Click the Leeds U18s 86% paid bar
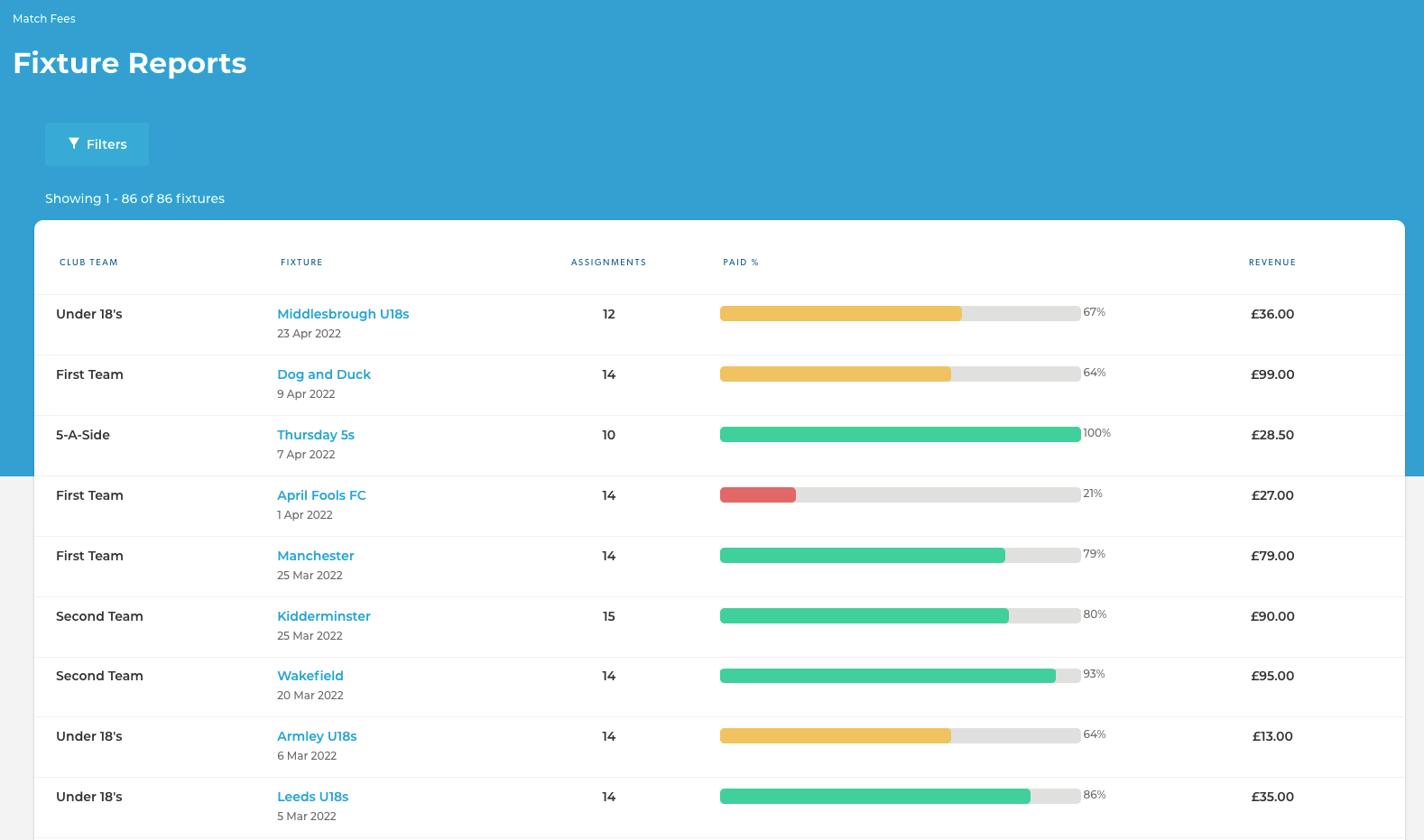 click(x=900, y=797)
